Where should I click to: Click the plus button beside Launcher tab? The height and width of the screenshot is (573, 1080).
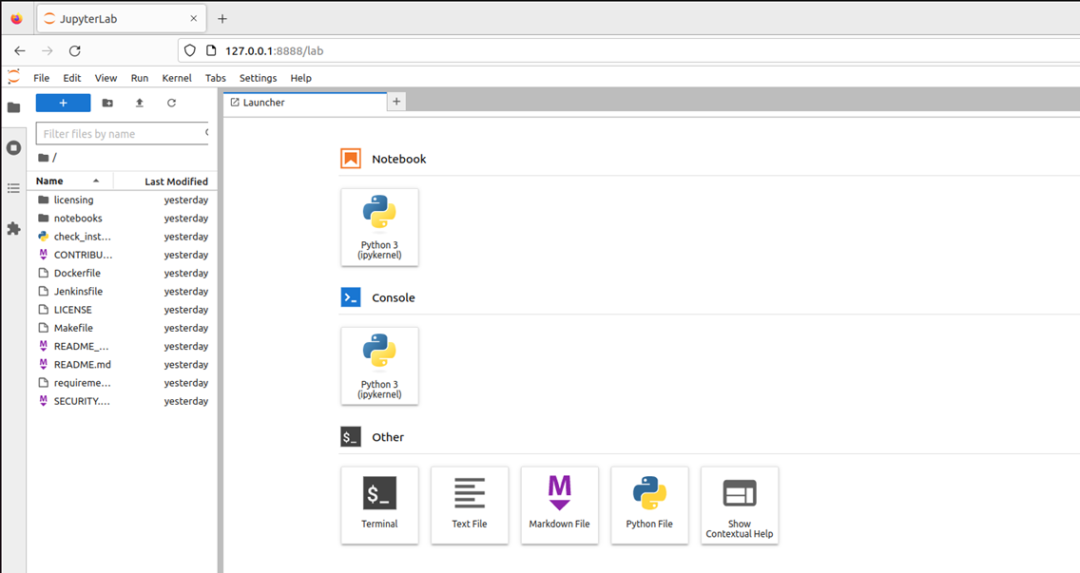coord(396,102)
